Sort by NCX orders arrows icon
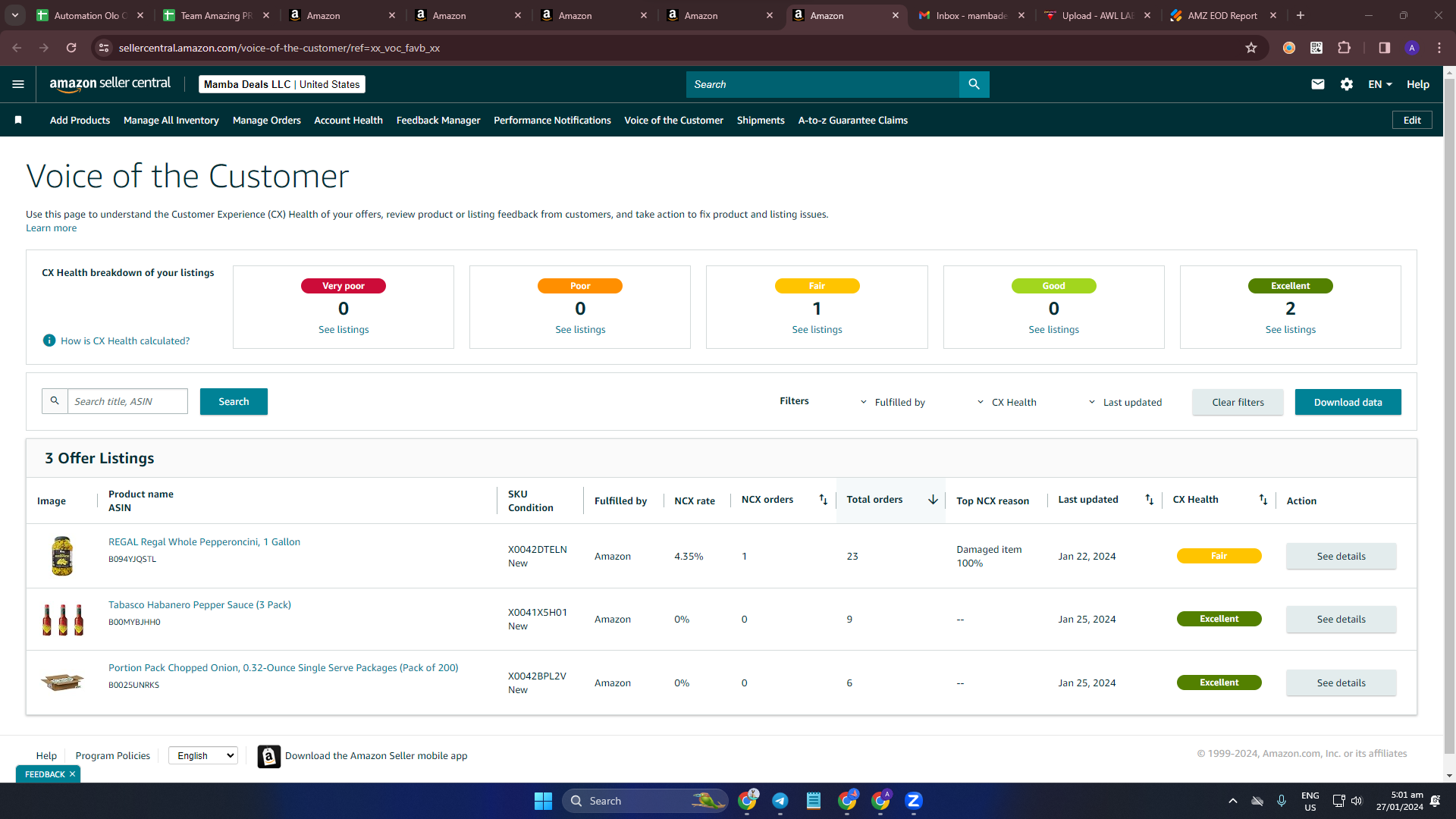 pos(824,500)
